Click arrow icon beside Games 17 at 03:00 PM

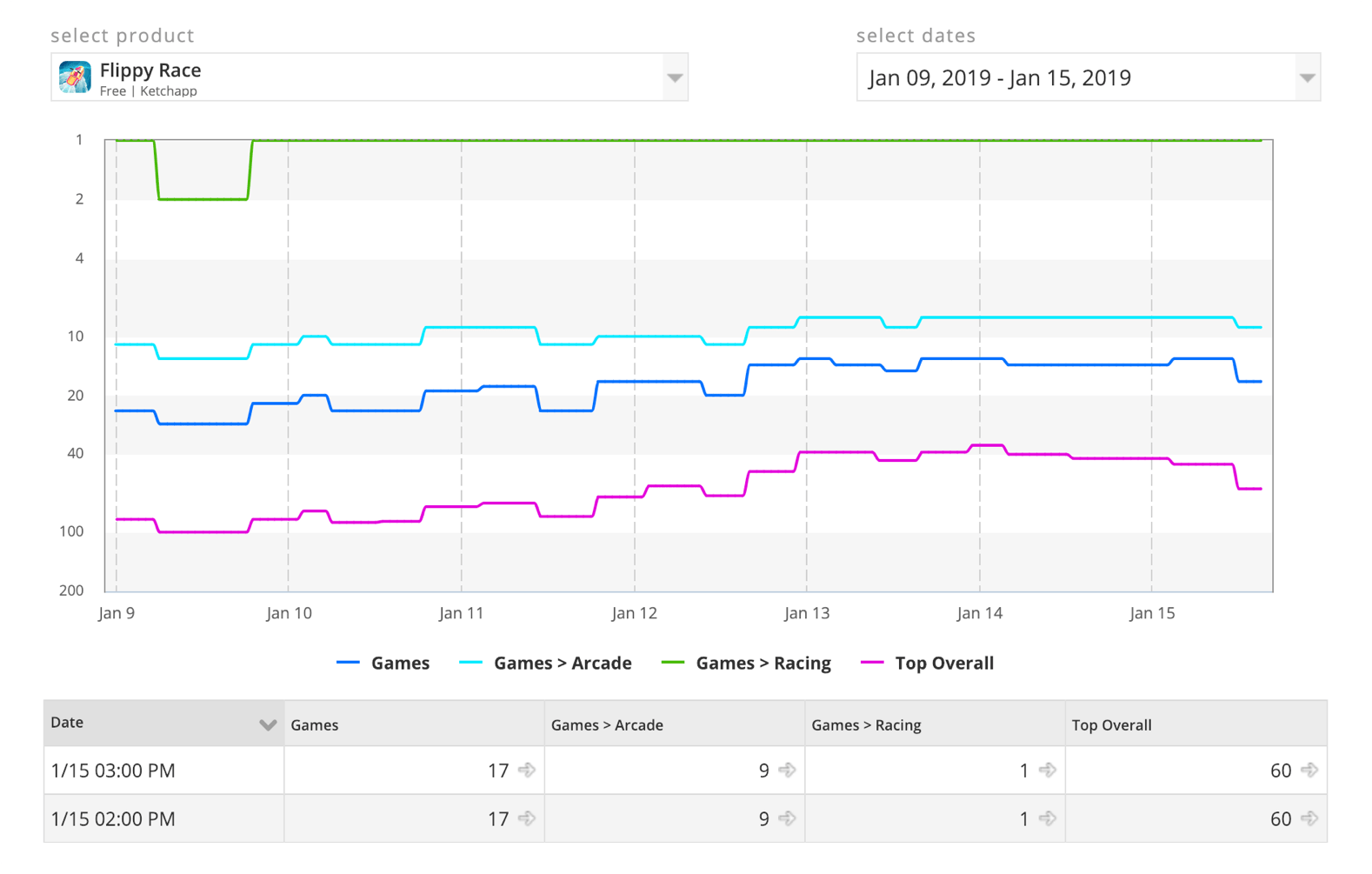pos(527,770)
